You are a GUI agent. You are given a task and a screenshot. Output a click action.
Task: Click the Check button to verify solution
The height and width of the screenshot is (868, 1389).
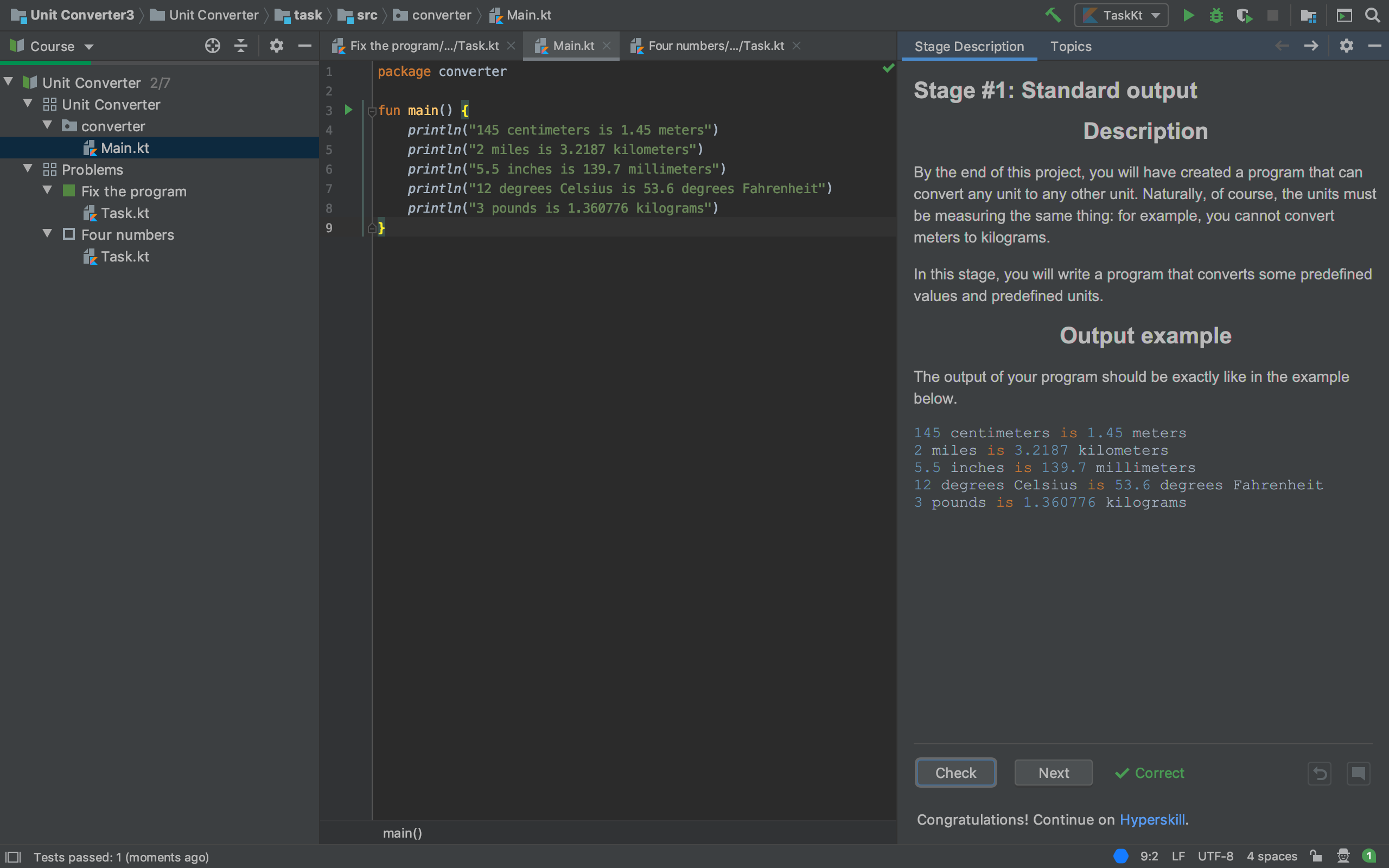[x=955, y=772]
